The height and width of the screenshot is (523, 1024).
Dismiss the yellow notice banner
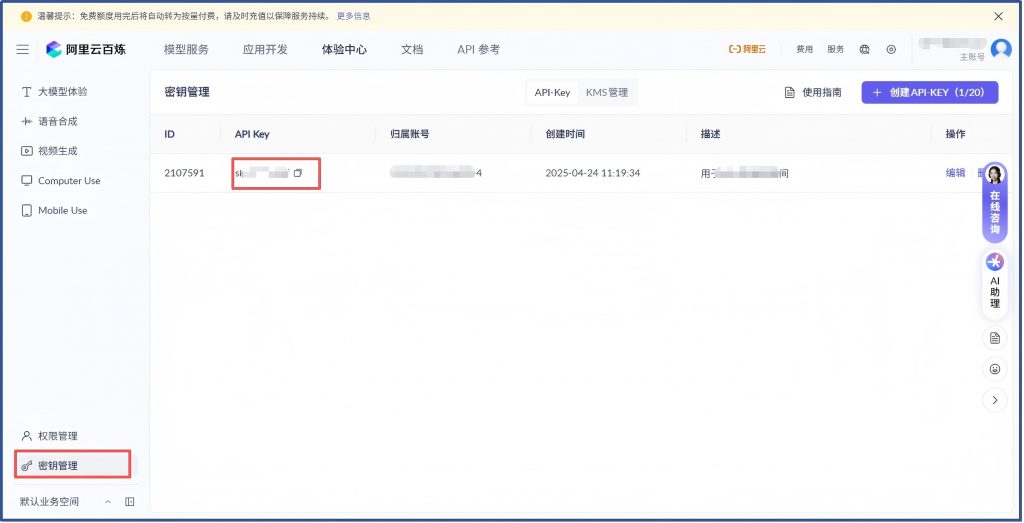pyautogui.click(x=998, y=16)
